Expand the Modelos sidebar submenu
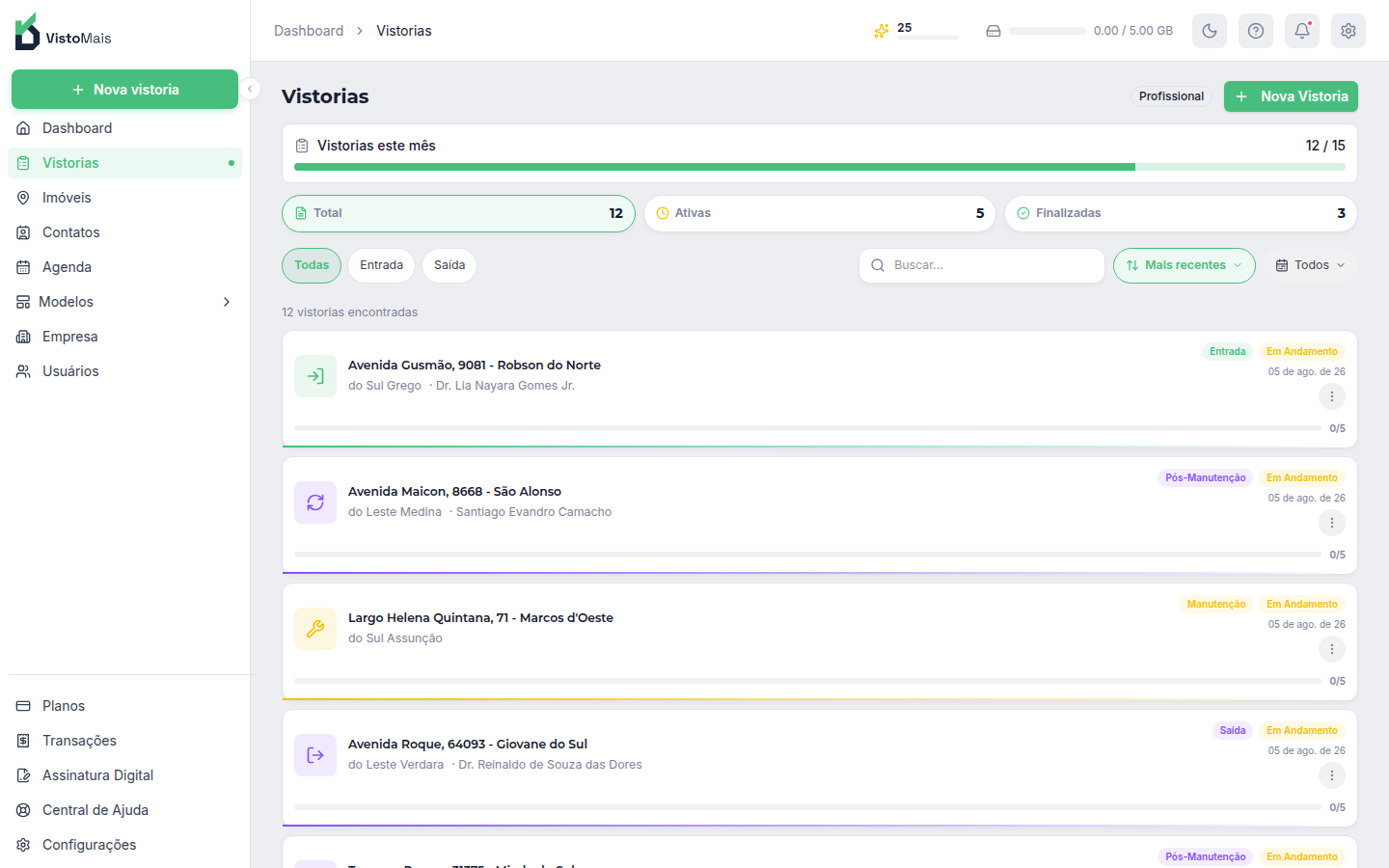This screenshot has height=868, width=1389. pyautogui.click(x=124, y=302)
